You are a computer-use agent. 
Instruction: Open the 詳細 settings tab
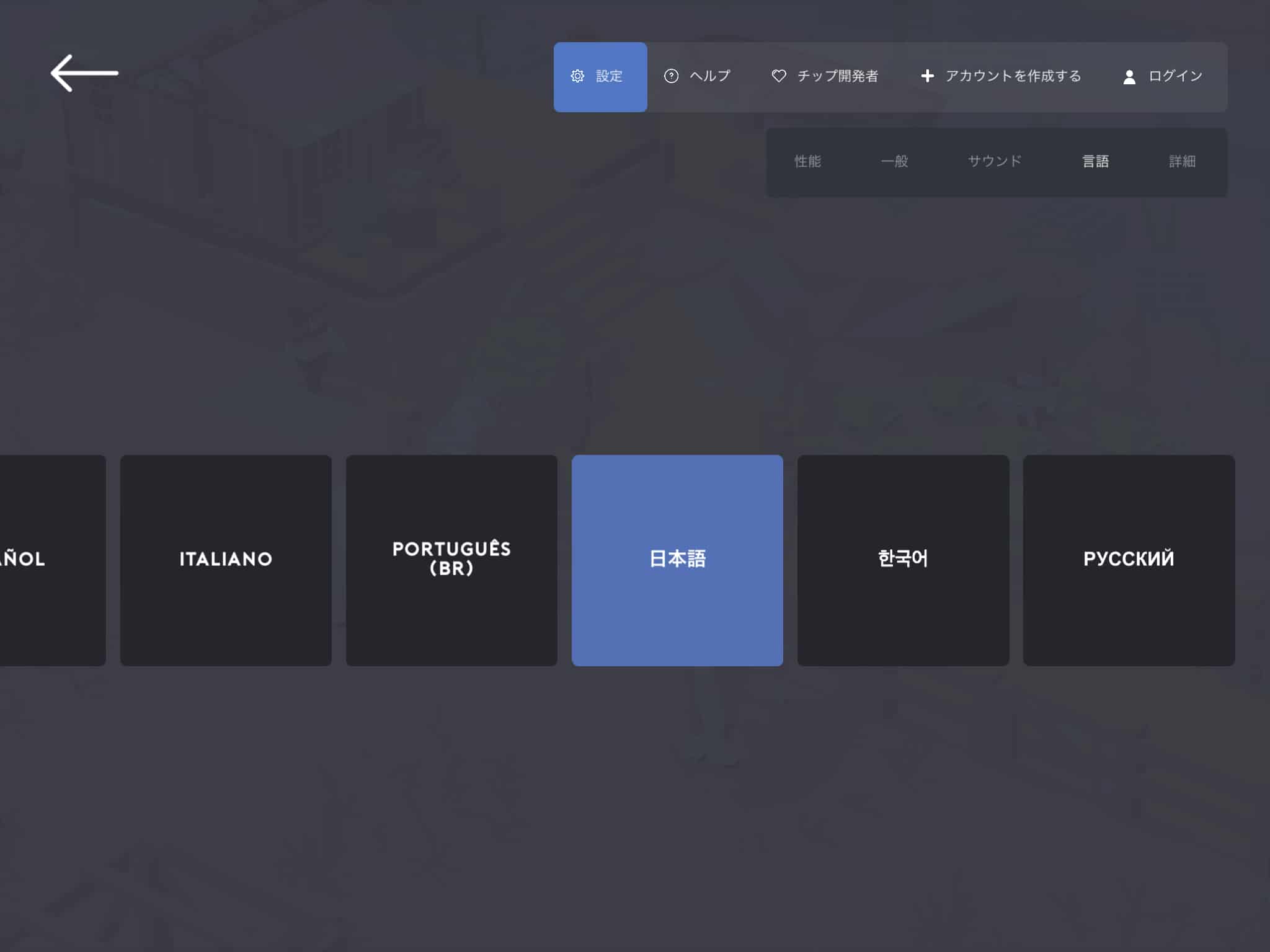tap(1182, 162)
